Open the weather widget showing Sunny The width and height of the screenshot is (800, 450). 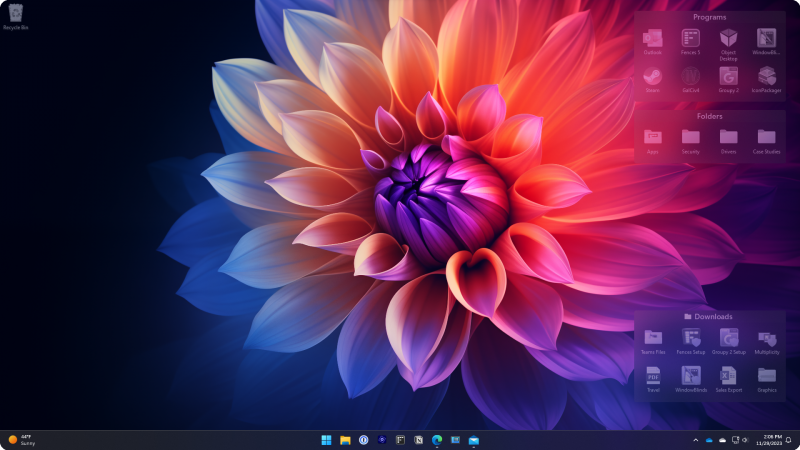[22, 440]
